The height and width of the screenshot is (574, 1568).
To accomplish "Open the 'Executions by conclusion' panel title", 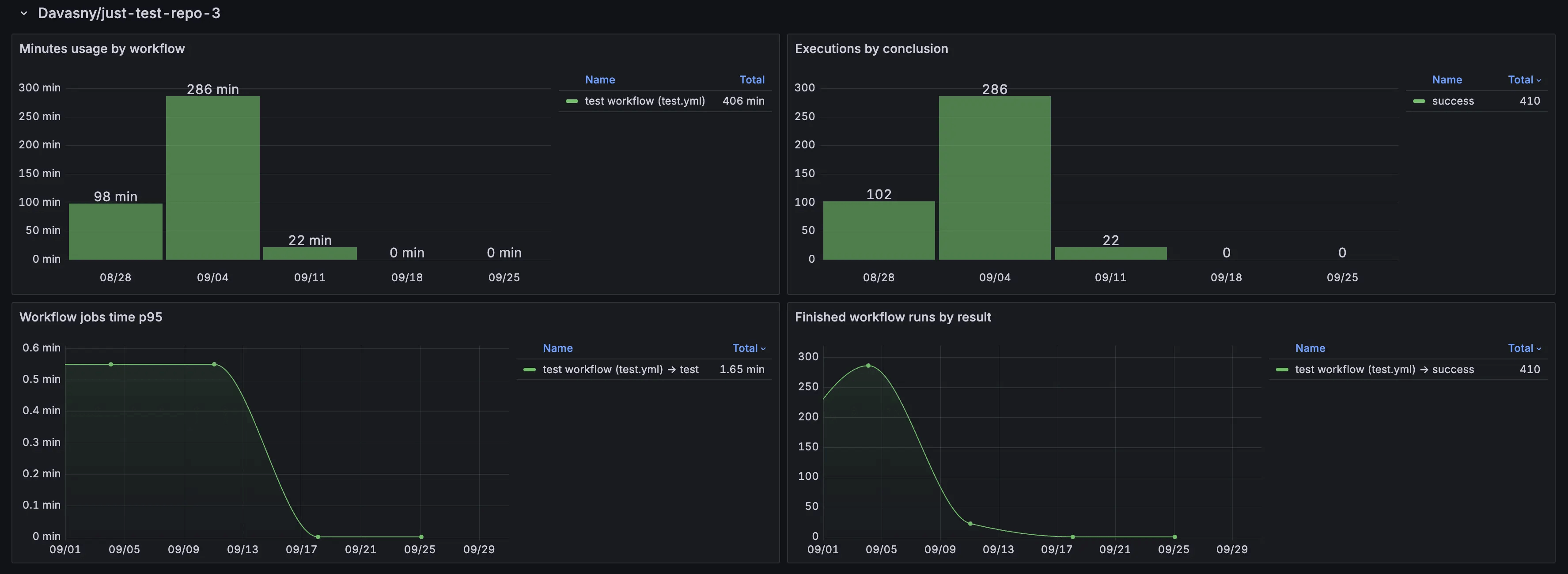I will 871,49.
